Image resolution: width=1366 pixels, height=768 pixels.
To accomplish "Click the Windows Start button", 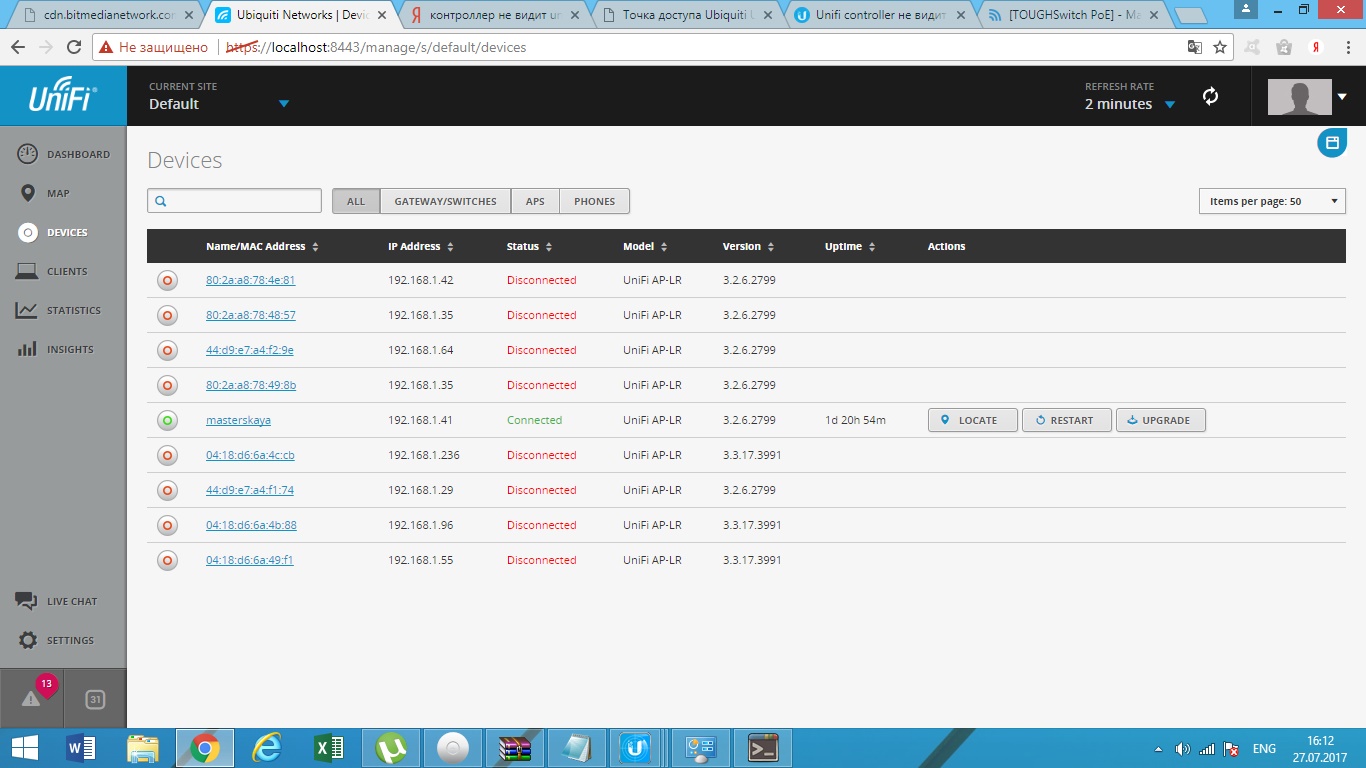I will (x=24, y=747).
